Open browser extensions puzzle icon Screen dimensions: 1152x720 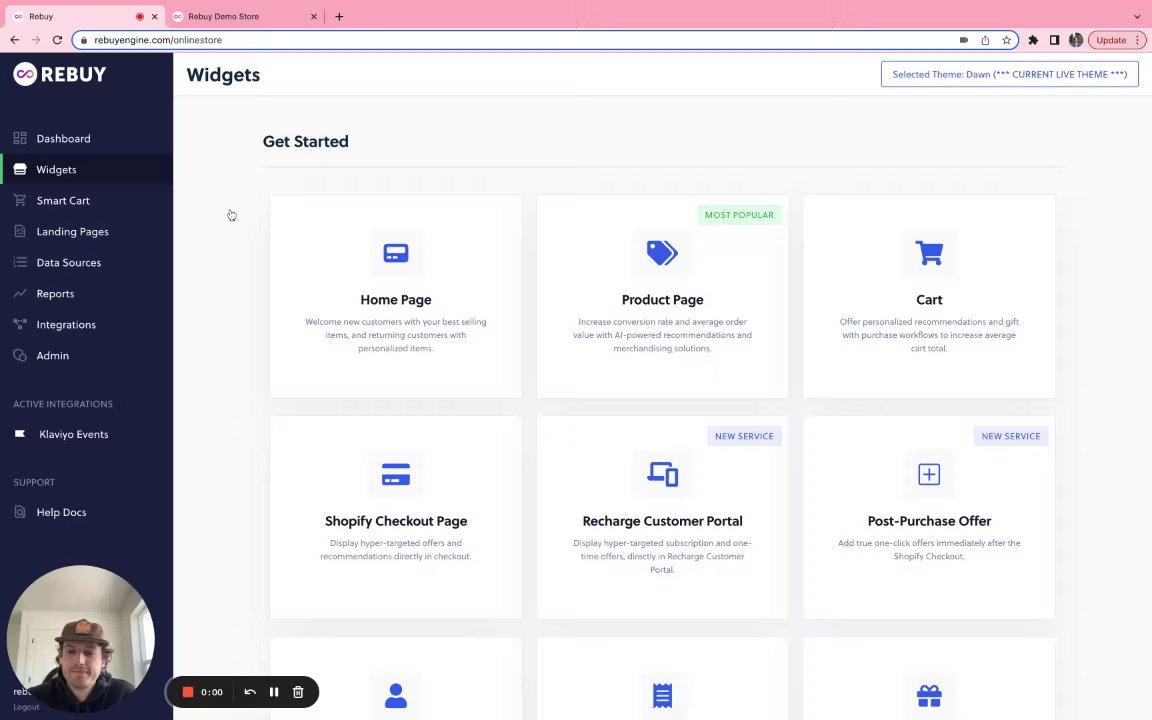pos(1033,40)
